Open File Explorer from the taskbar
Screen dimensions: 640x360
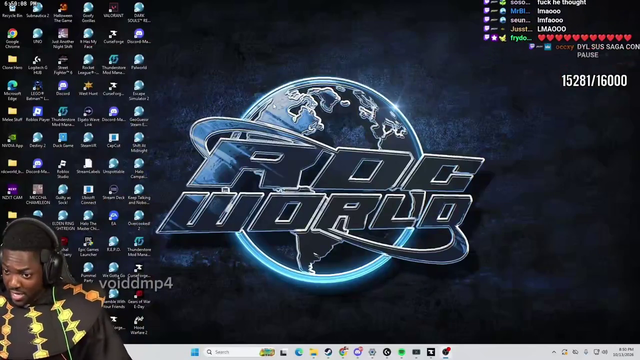[313, 352]
